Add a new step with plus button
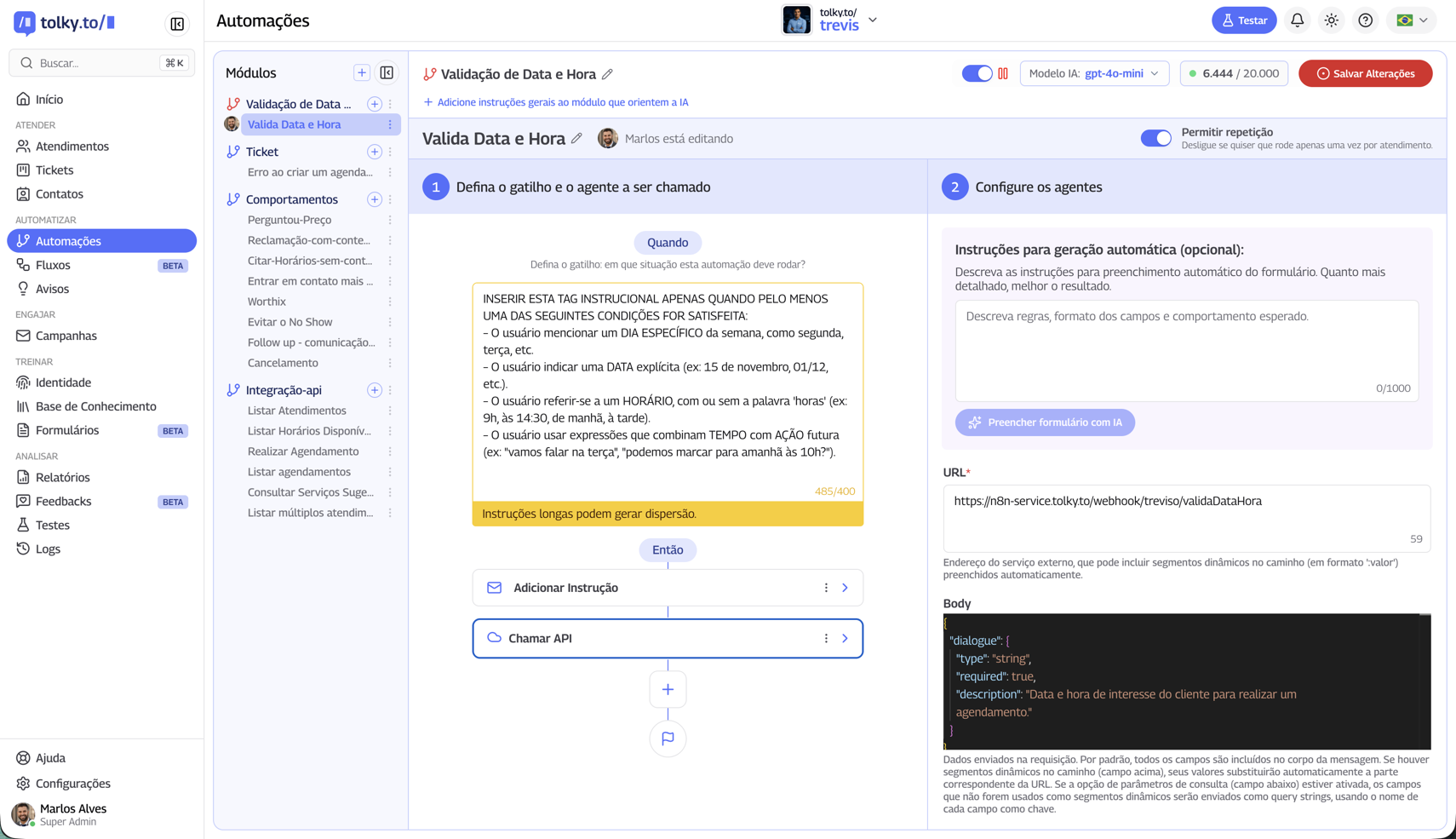This screenshot has height=839, width=1456. point(668,689)
